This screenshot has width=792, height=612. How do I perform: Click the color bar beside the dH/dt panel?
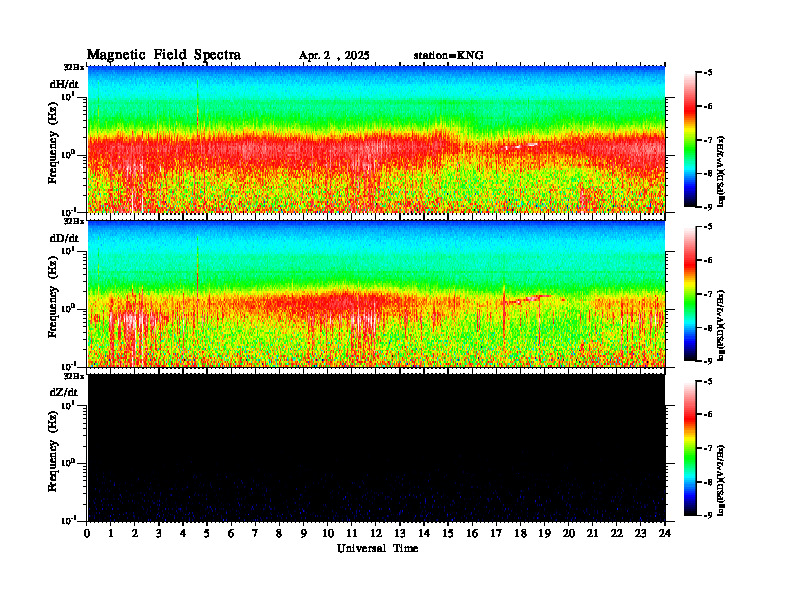tap(689, 140)
